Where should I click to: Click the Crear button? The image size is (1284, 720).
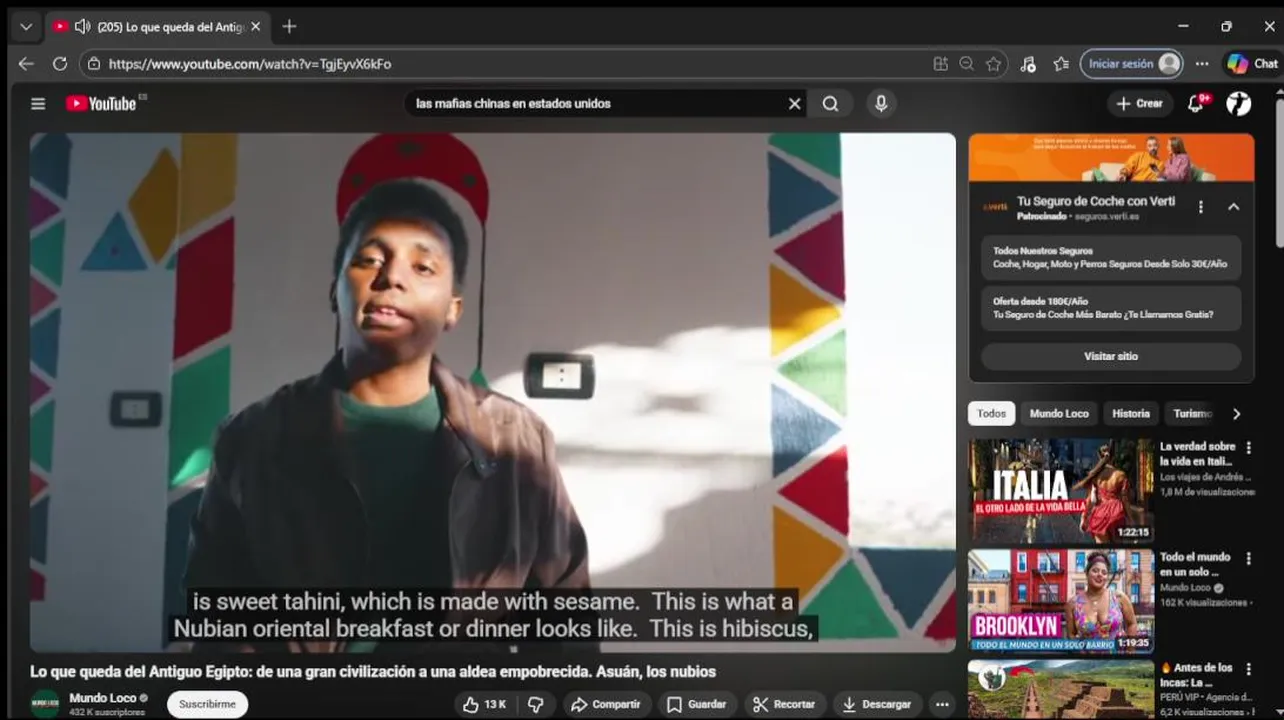pos(1140,103)
